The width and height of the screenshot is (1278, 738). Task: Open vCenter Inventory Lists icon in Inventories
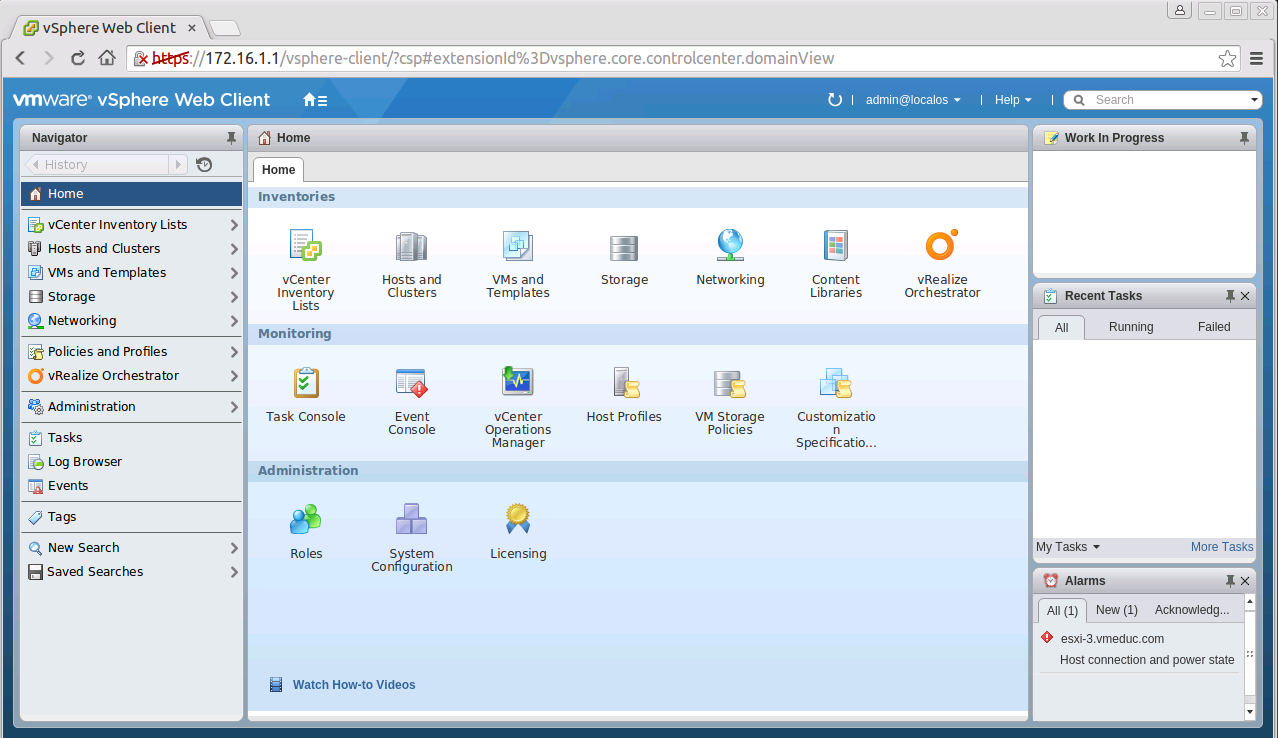pos(305,245)
